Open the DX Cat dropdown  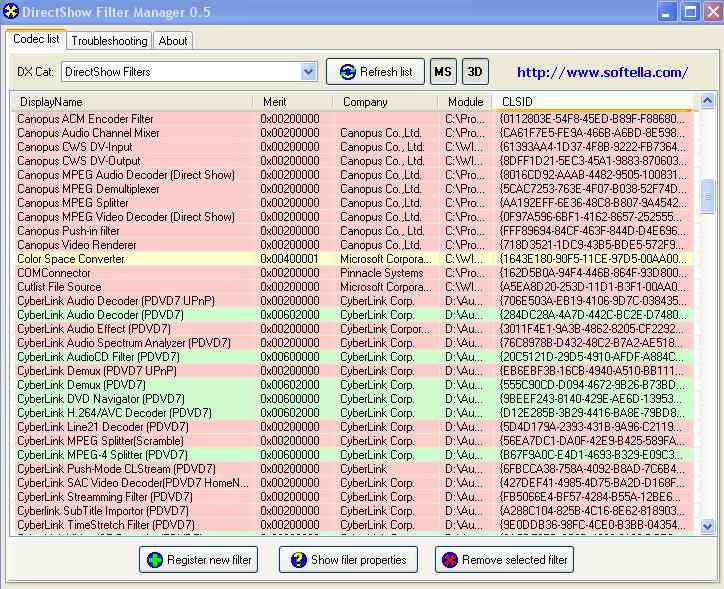coord(308,72)
